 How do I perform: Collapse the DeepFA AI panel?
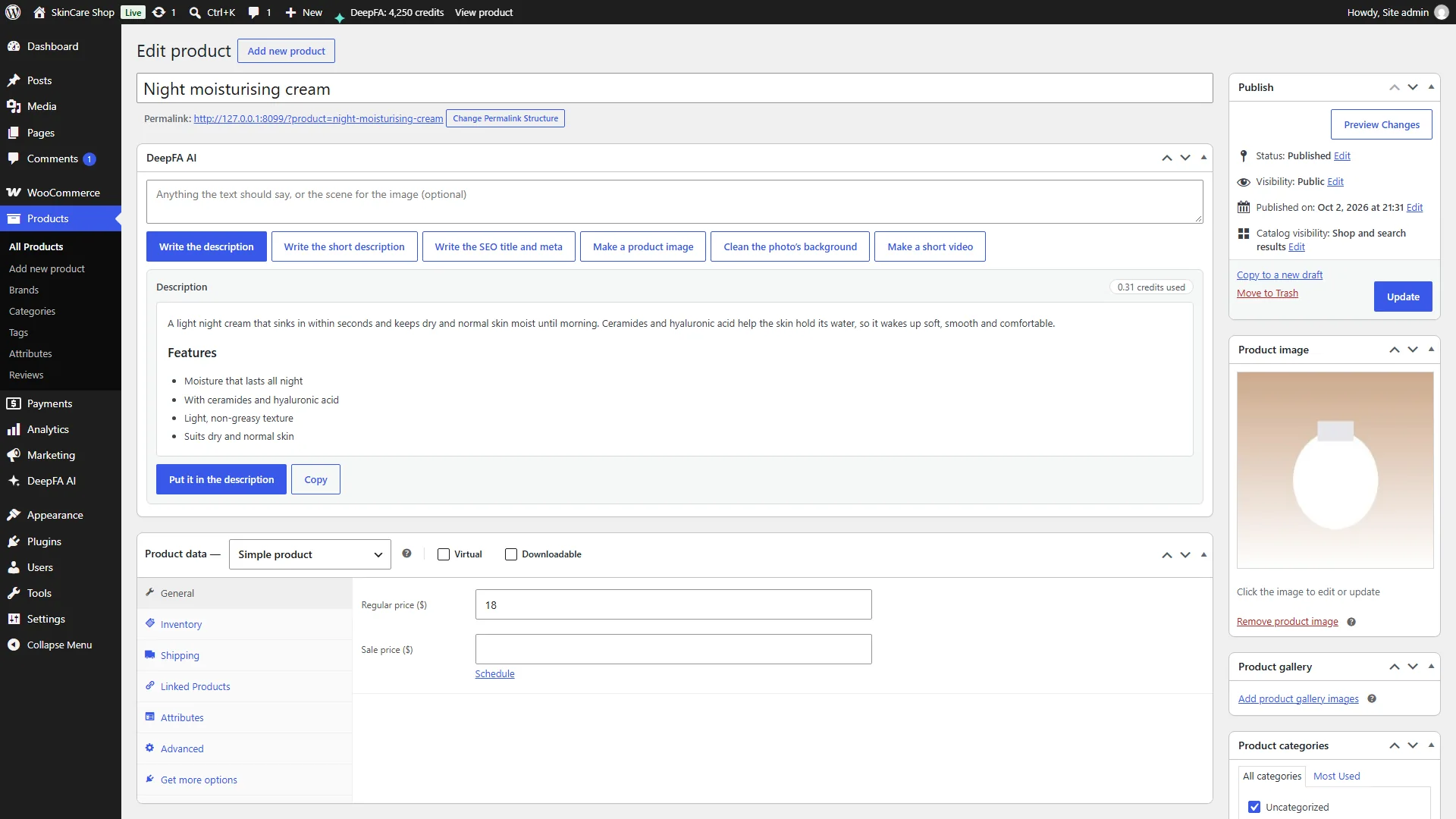pos(1203,158)
